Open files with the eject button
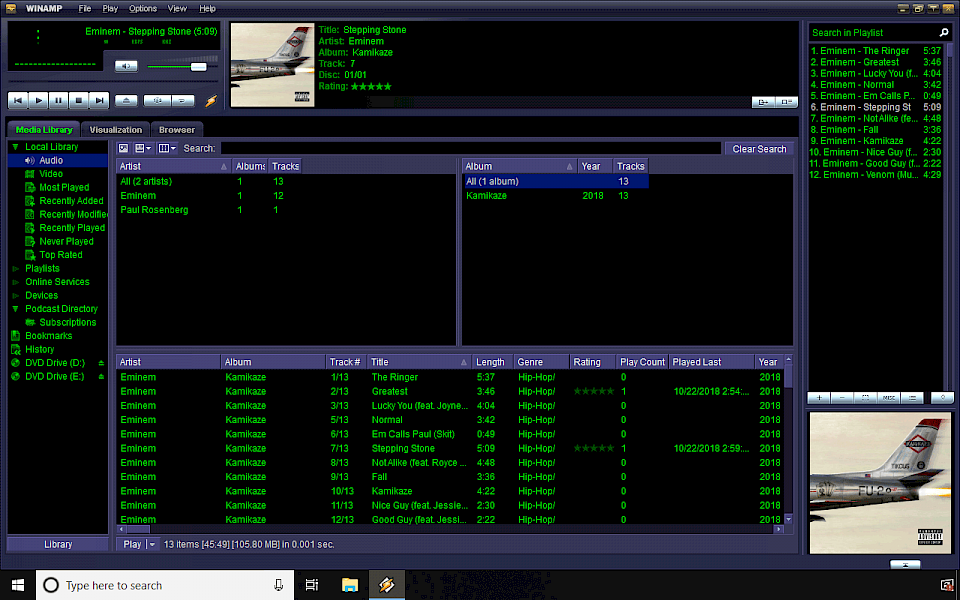 [126, 100]
